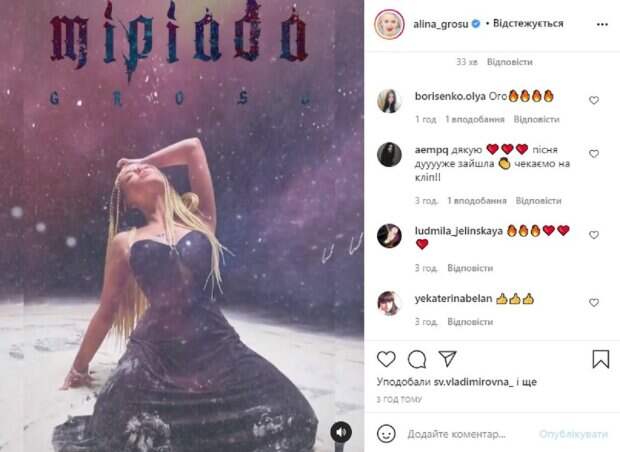The height and width of the screenshot is (452, 620).
Task: Click the Опублікувати publish button
Action: (x=573, y=434)
